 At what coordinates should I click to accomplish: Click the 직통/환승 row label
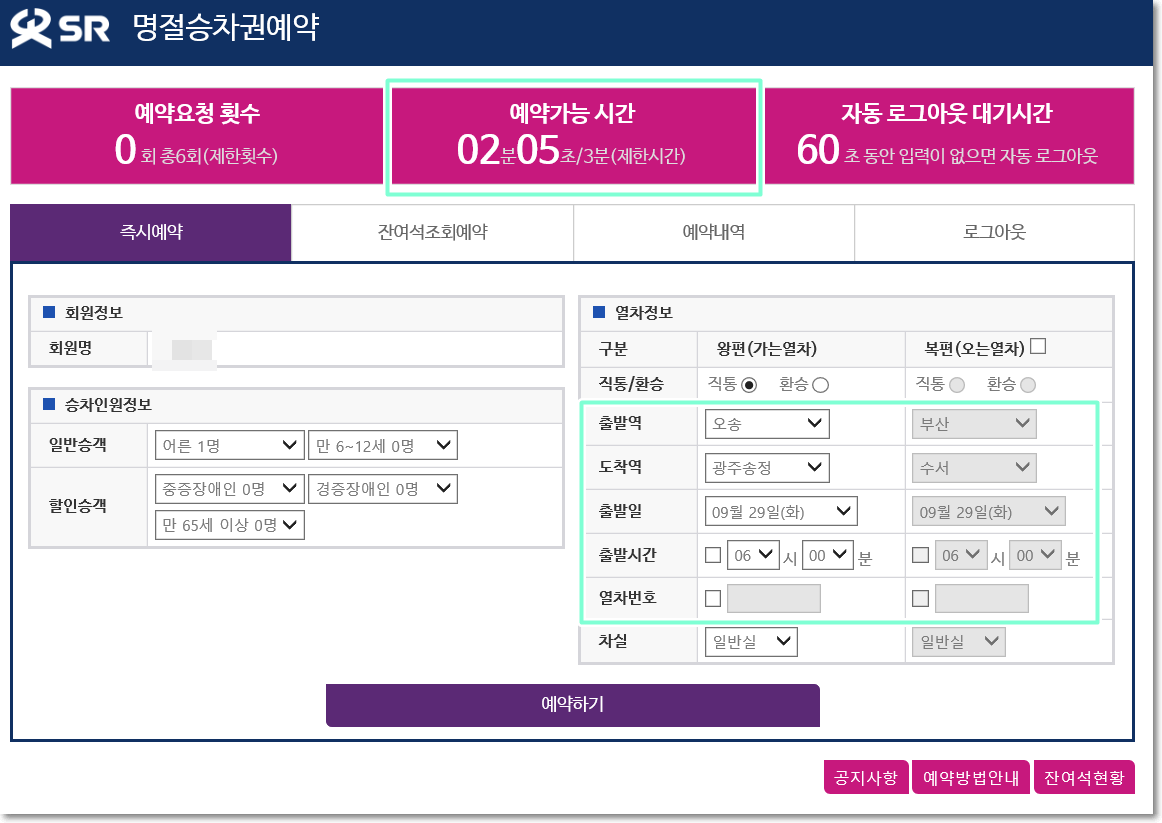tap(631, 384)
